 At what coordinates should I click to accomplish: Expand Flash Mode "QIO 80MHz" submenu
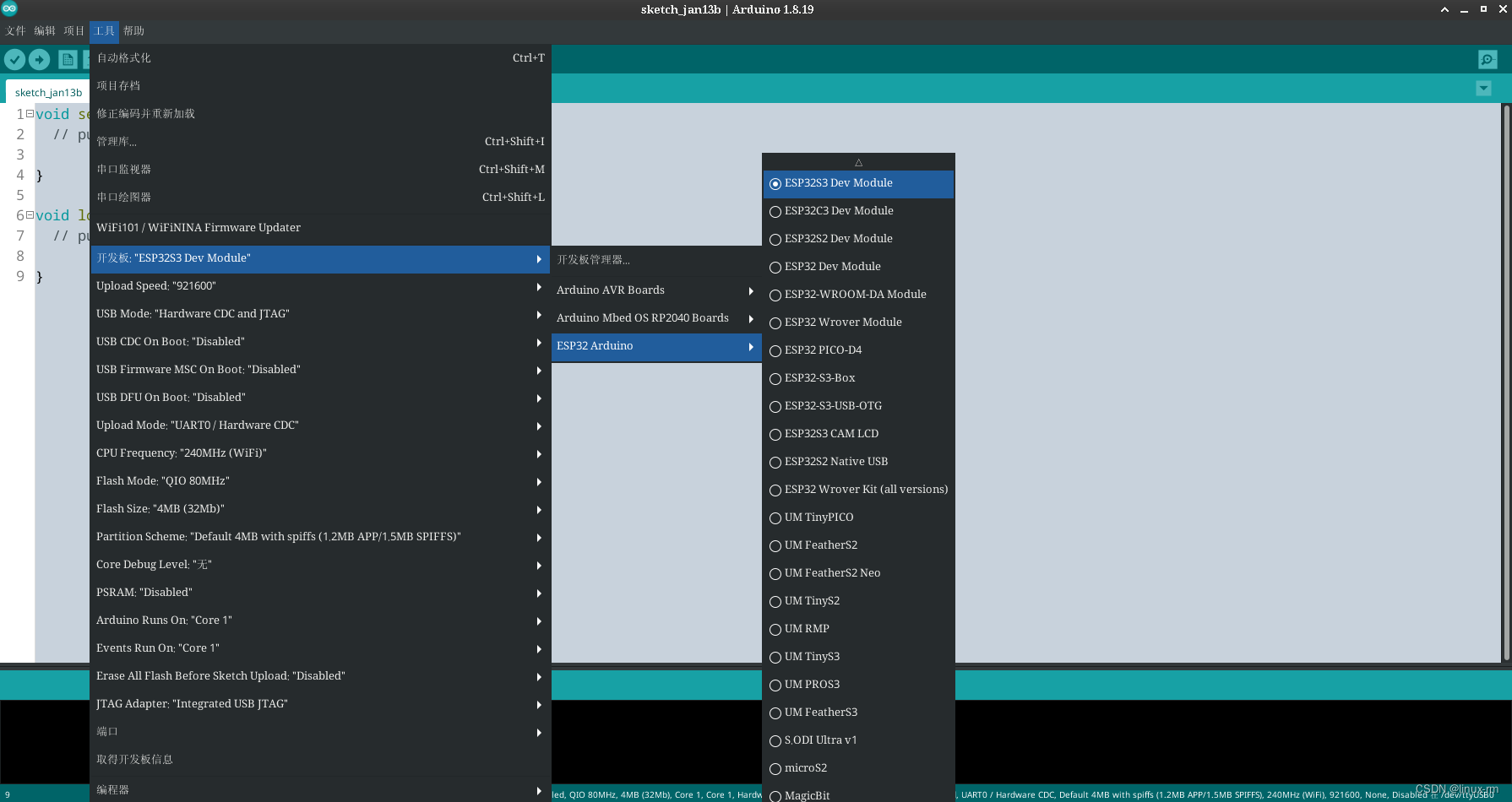(320, 481)
